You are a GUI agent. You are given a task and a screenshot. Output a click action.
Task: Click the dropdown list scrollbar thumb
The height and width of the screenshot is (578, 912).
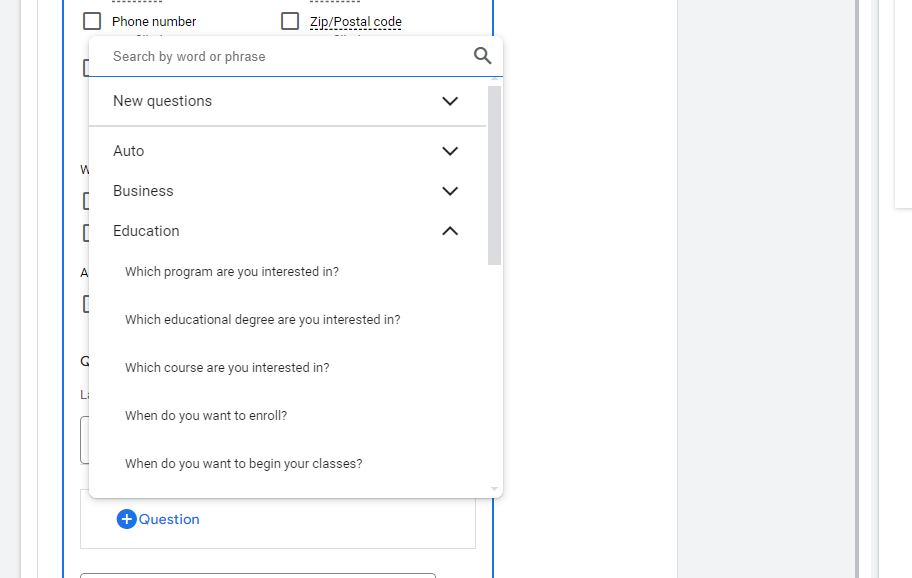(x=494, y=175)
